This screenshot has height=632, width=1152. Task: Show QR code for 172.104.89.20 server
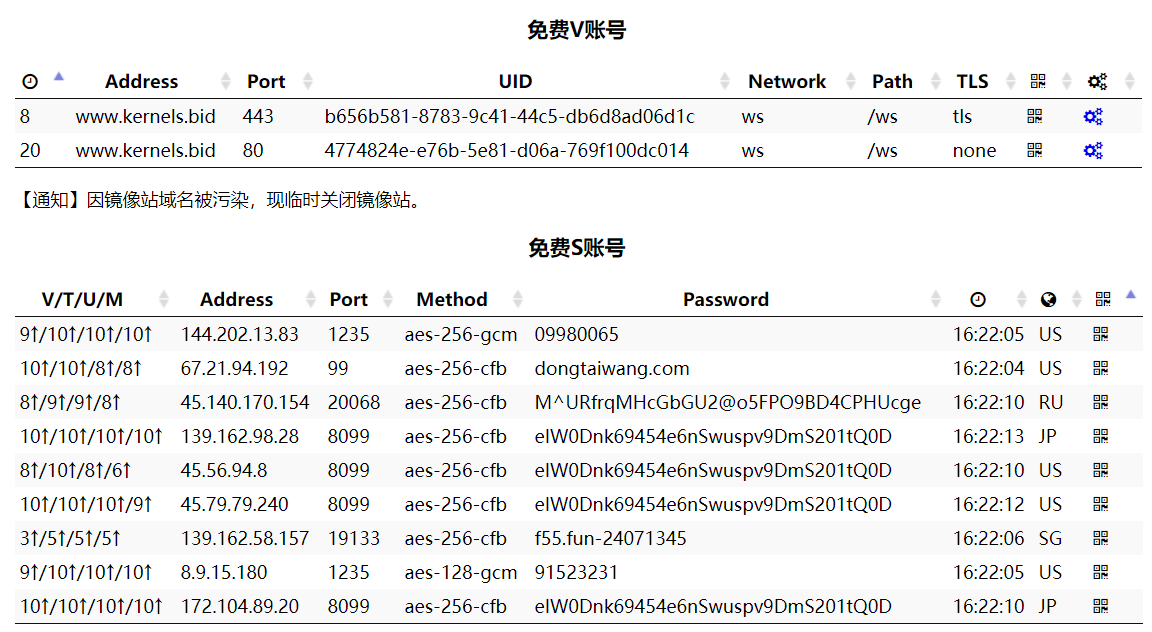(1101, 606)
